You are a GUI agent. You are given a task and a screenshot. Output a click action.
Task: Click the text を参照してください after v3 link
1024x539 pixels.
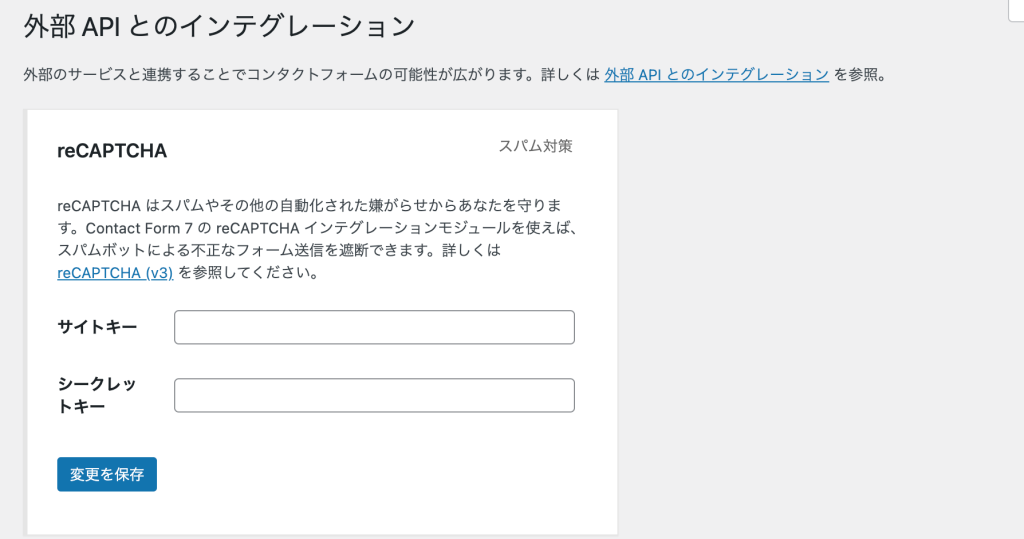coord(249,272)
